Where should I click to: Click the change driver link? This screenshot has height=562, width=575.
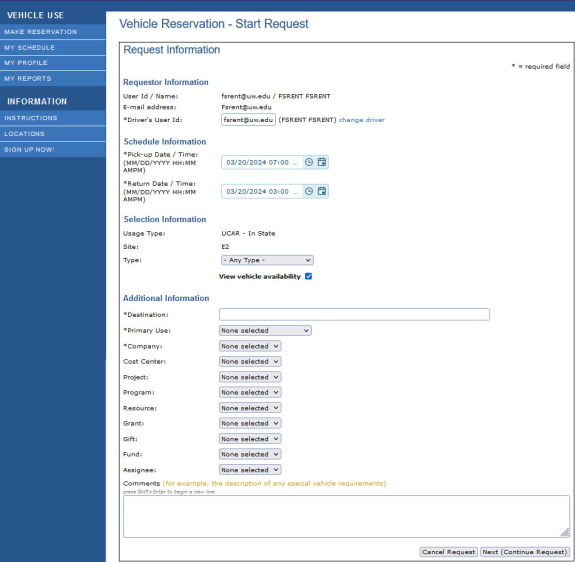pos(362,120)
